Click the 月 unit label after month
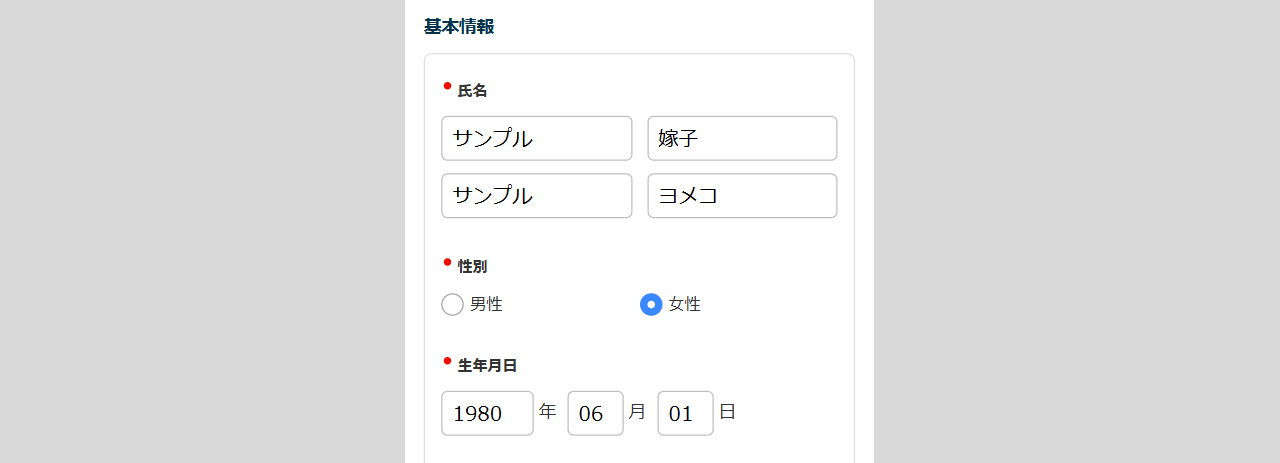The image size is (1280, 463). click(637, 411)
